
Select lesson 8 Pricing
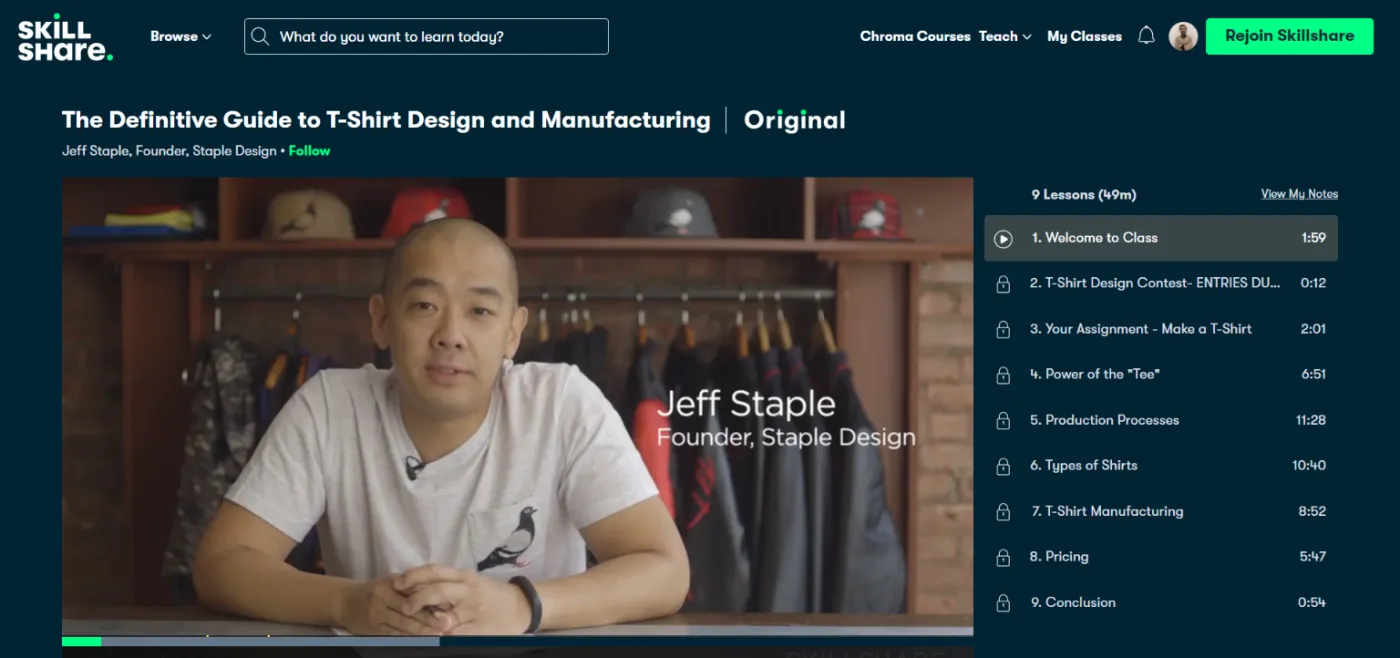[x=1161, y=556]
